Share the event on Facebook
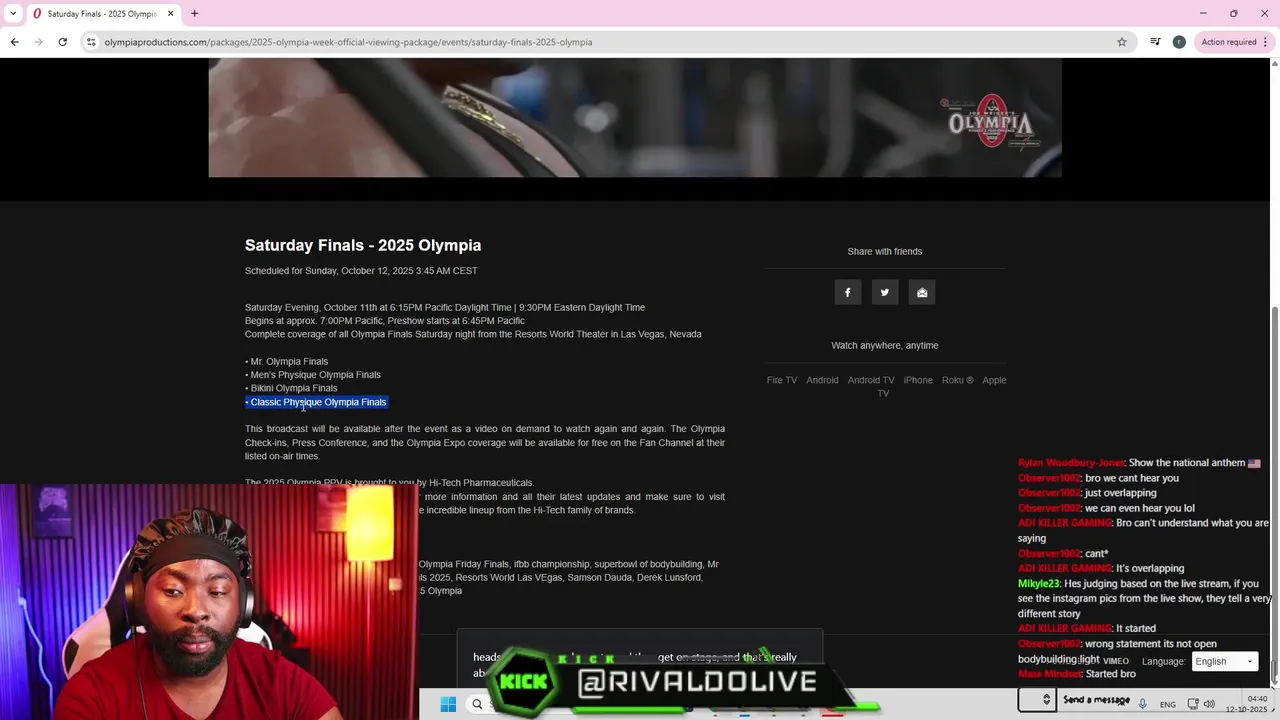1280x720 pixels. pos(847,292)
